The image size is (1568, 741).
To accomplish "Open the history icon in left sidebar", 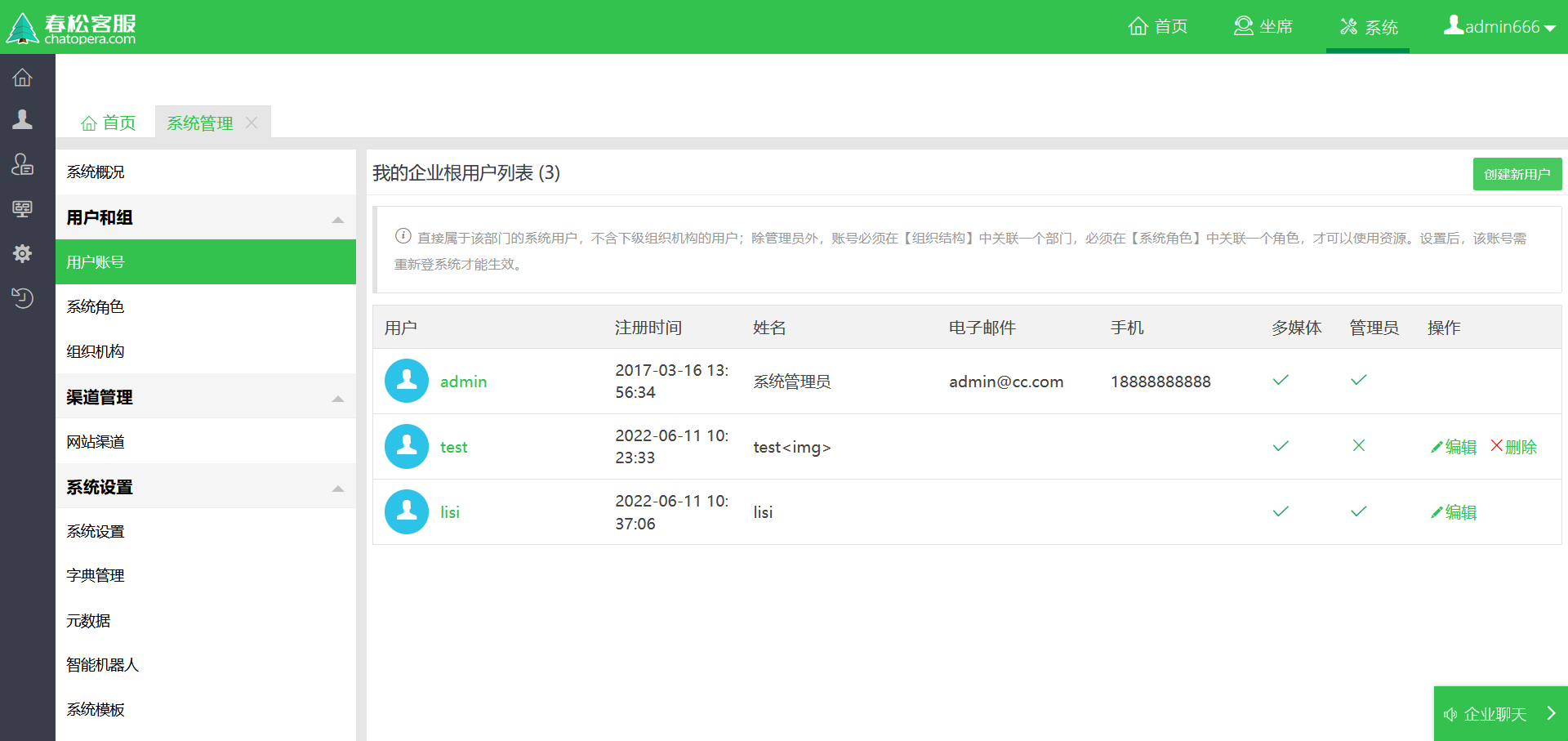I will pos(23,298).
